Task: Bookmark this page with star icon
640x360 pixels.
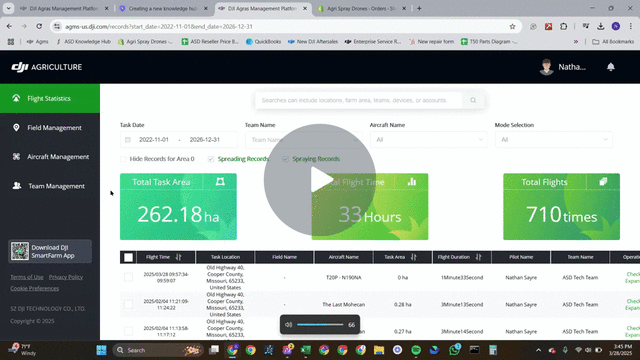Action: pyautogui.click(x=512, y=27)
